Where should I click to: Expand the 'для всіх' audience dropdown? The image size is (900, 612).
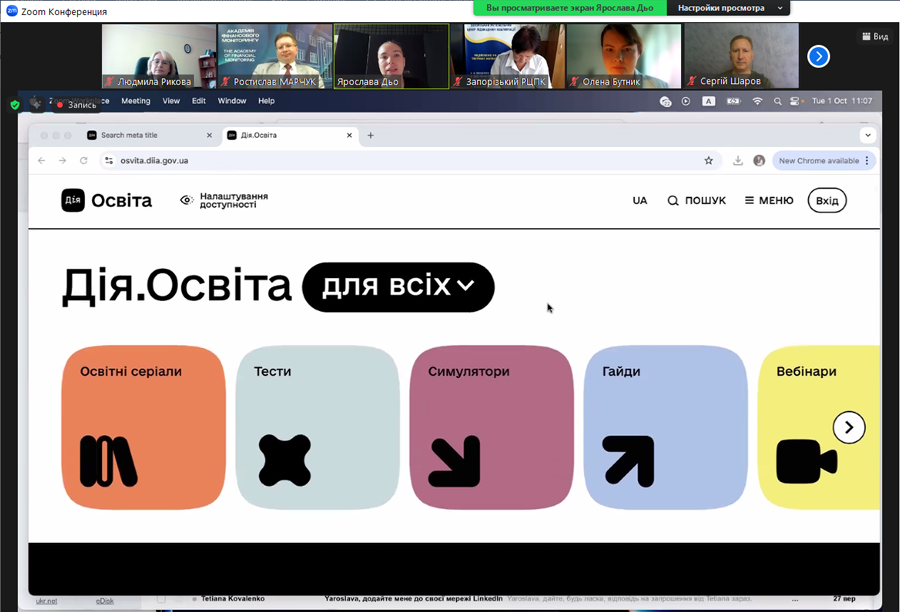398,287
